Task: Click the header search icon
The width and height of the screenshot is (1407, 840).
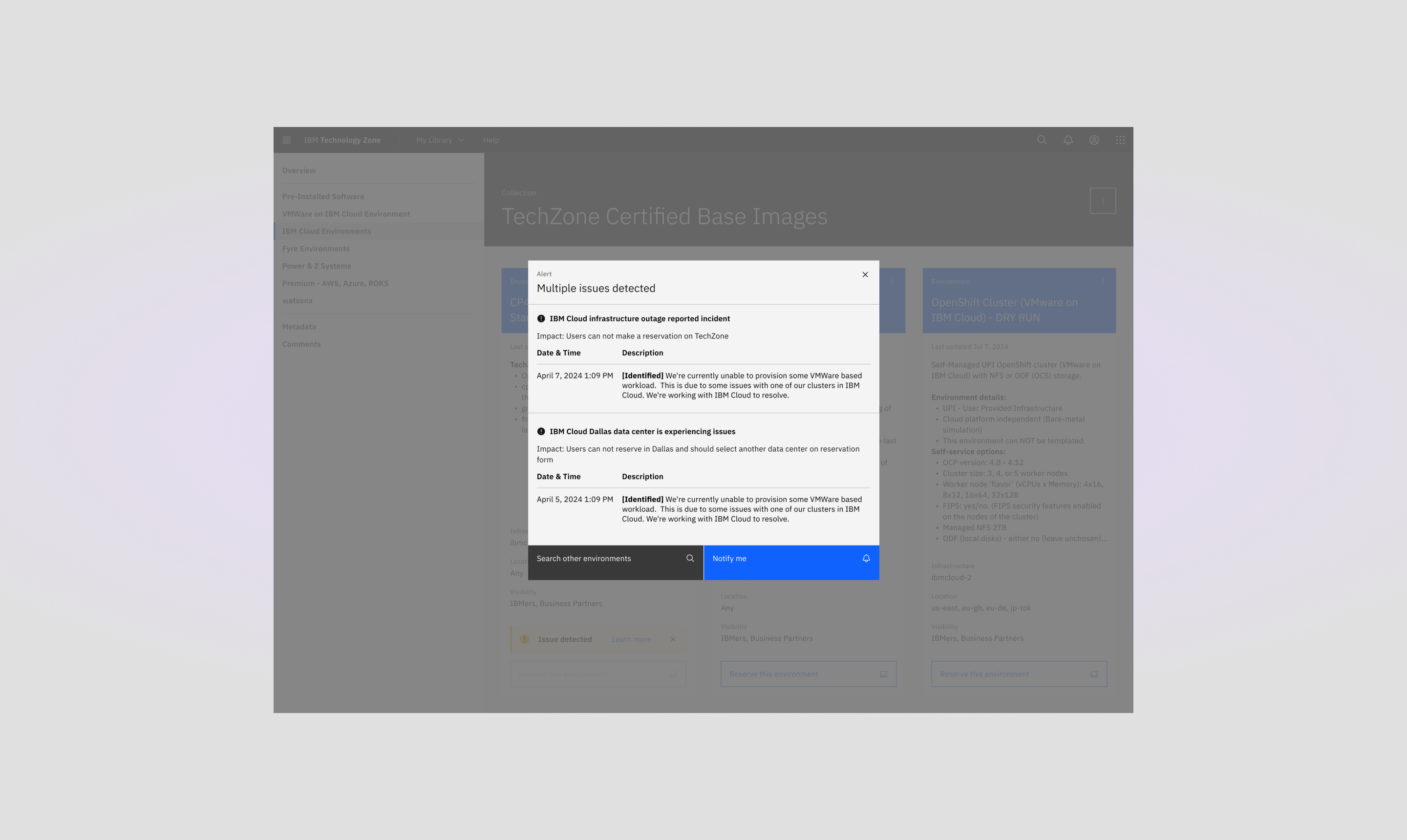Action: click(1041, 140)
